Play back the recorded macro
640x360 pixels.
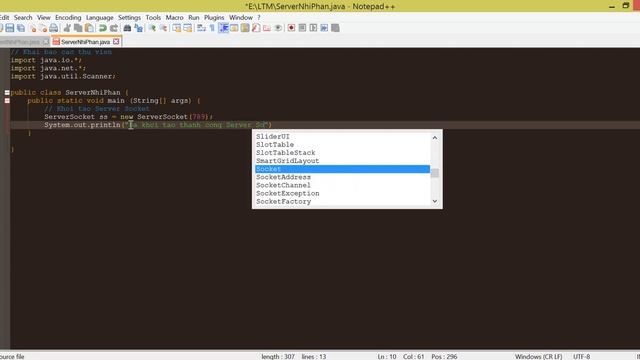tap(313, 28)
